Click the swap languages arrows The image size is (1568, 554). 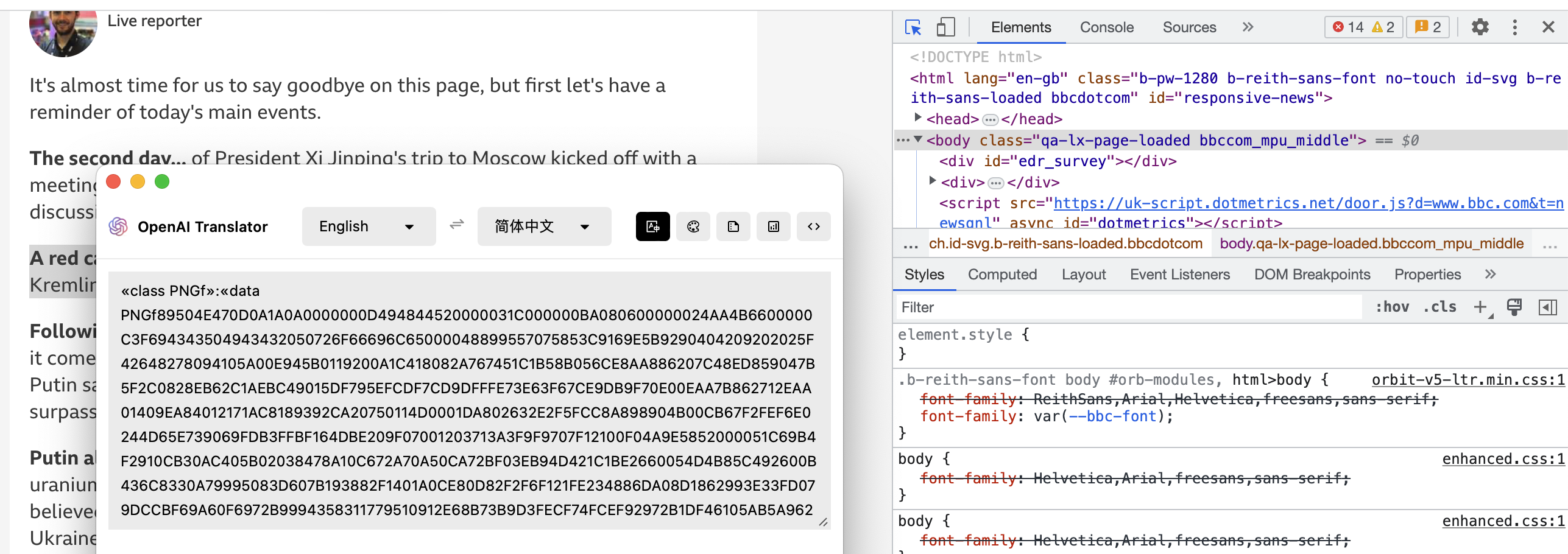point(456,225)
